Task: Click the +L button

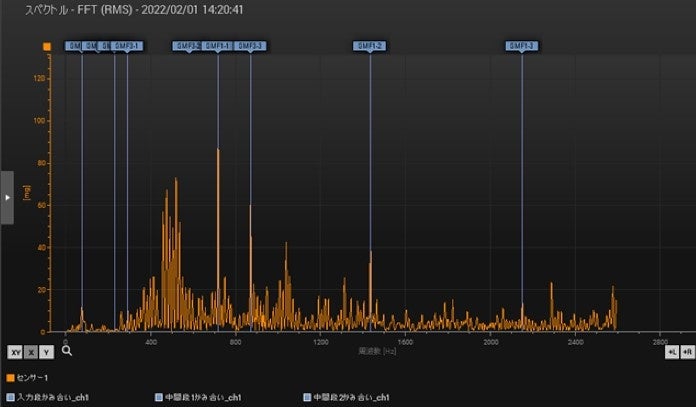Action: pos(672,352)
